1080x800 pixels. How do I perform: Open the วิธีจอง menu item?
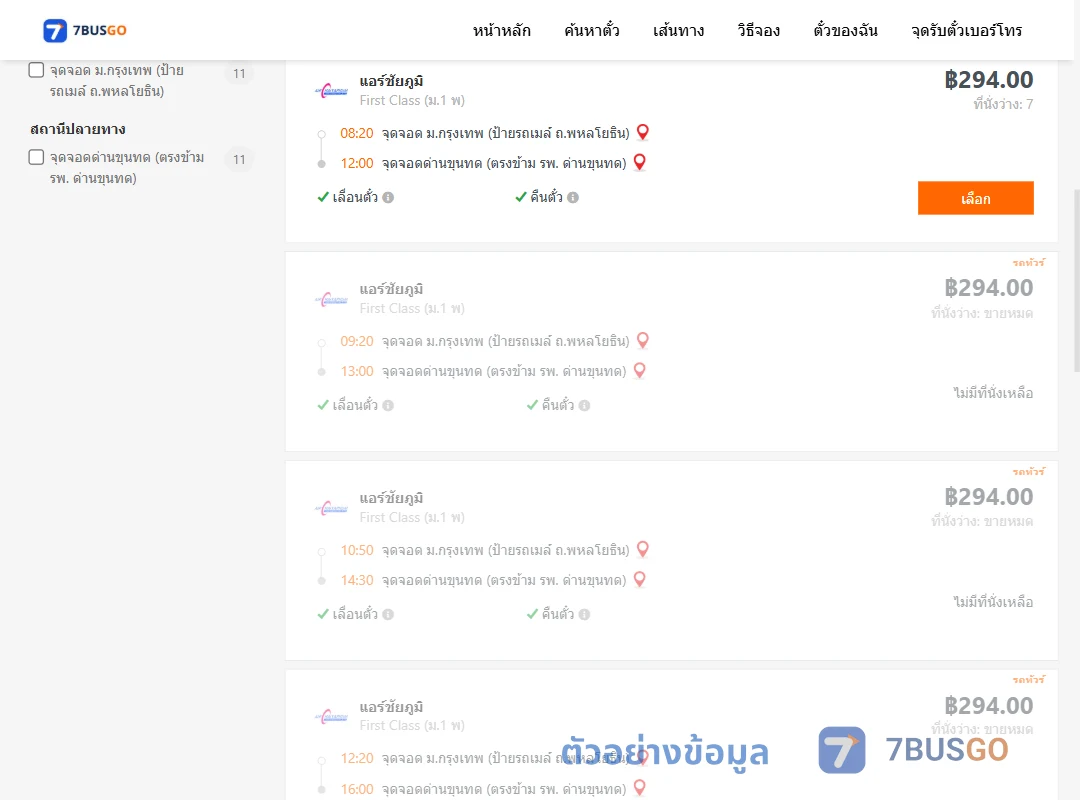click(758, 30)
